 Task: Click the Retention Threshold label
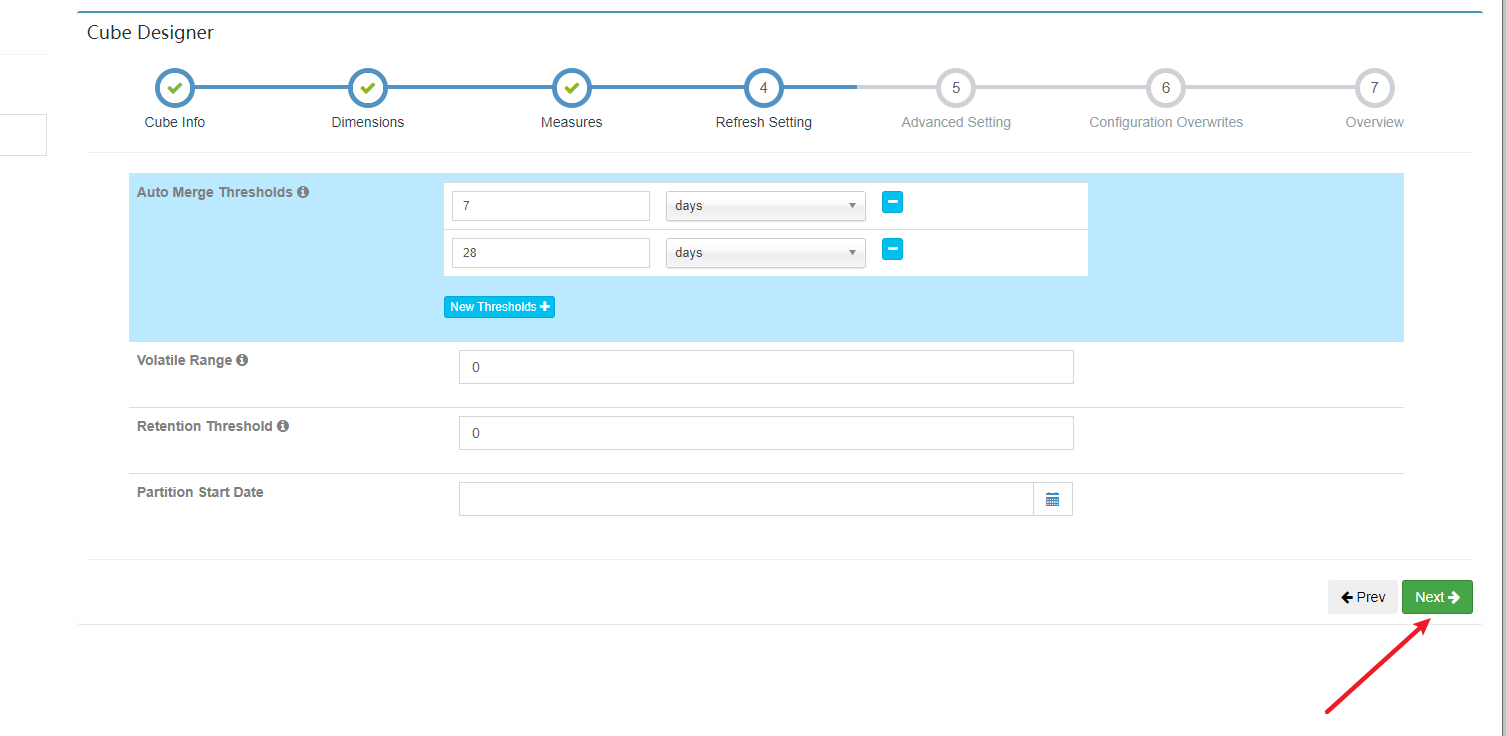click(205, 426)
